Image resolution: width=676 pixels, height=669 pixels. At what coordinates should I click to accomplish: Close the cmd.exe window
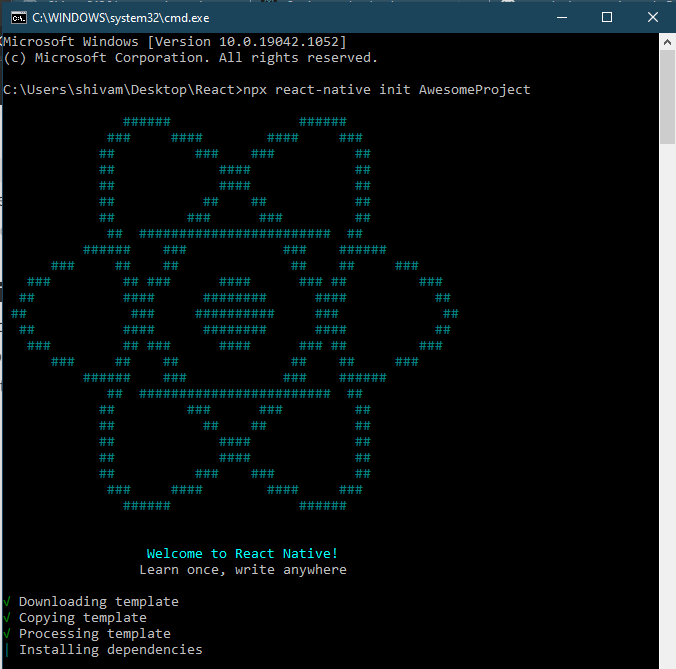point(653,17)
